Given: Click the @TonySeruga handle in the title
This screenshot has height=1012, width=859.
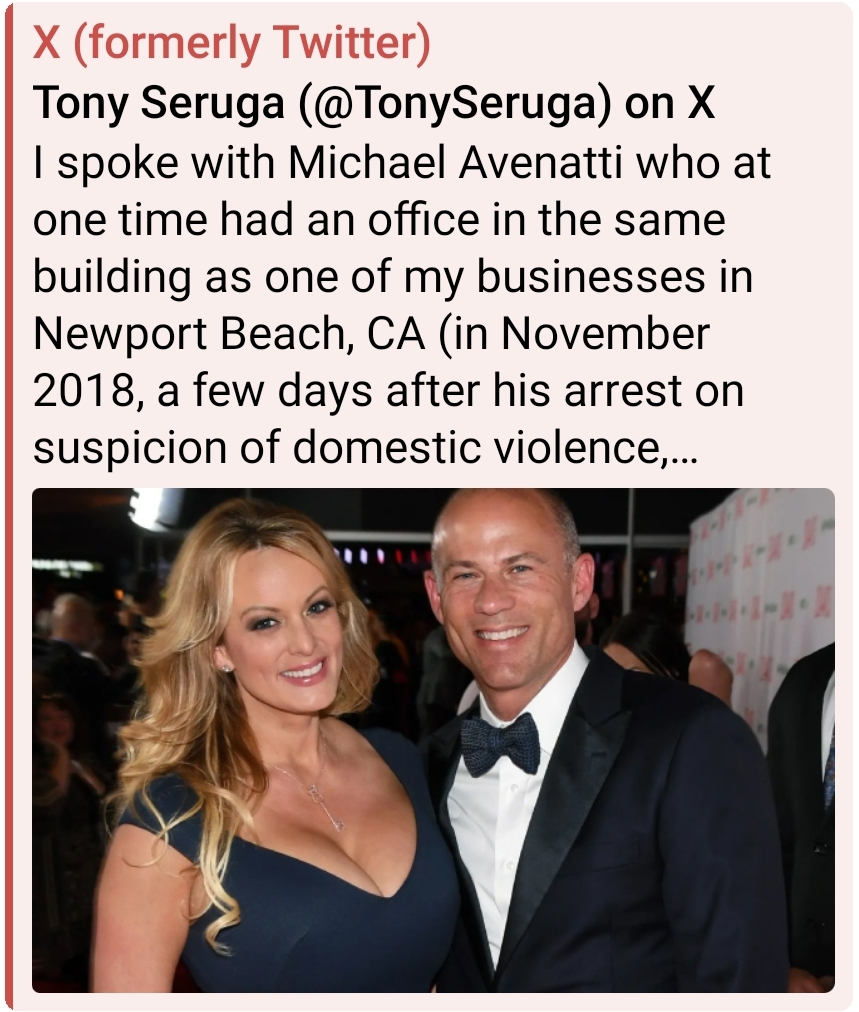Looking at the screenshot, I should [x=455, y=103].
